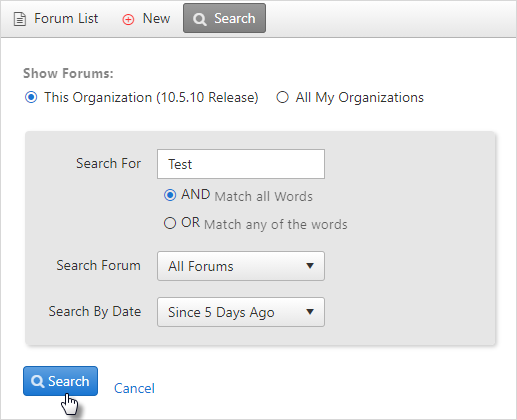517x420 pixels.
Task: Click the Search For text field
Action: coord(241,164)
